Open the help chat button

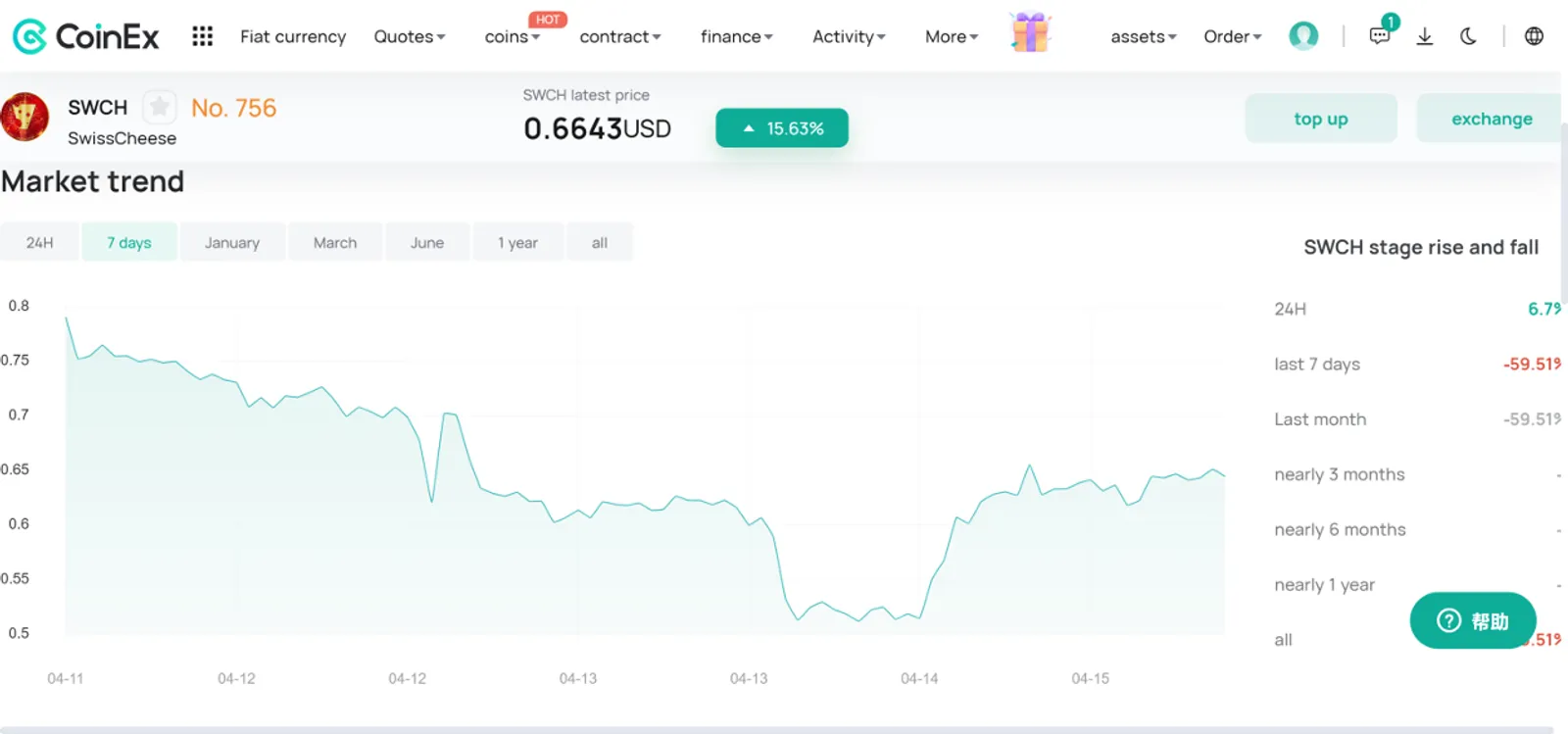point(1473,620)
